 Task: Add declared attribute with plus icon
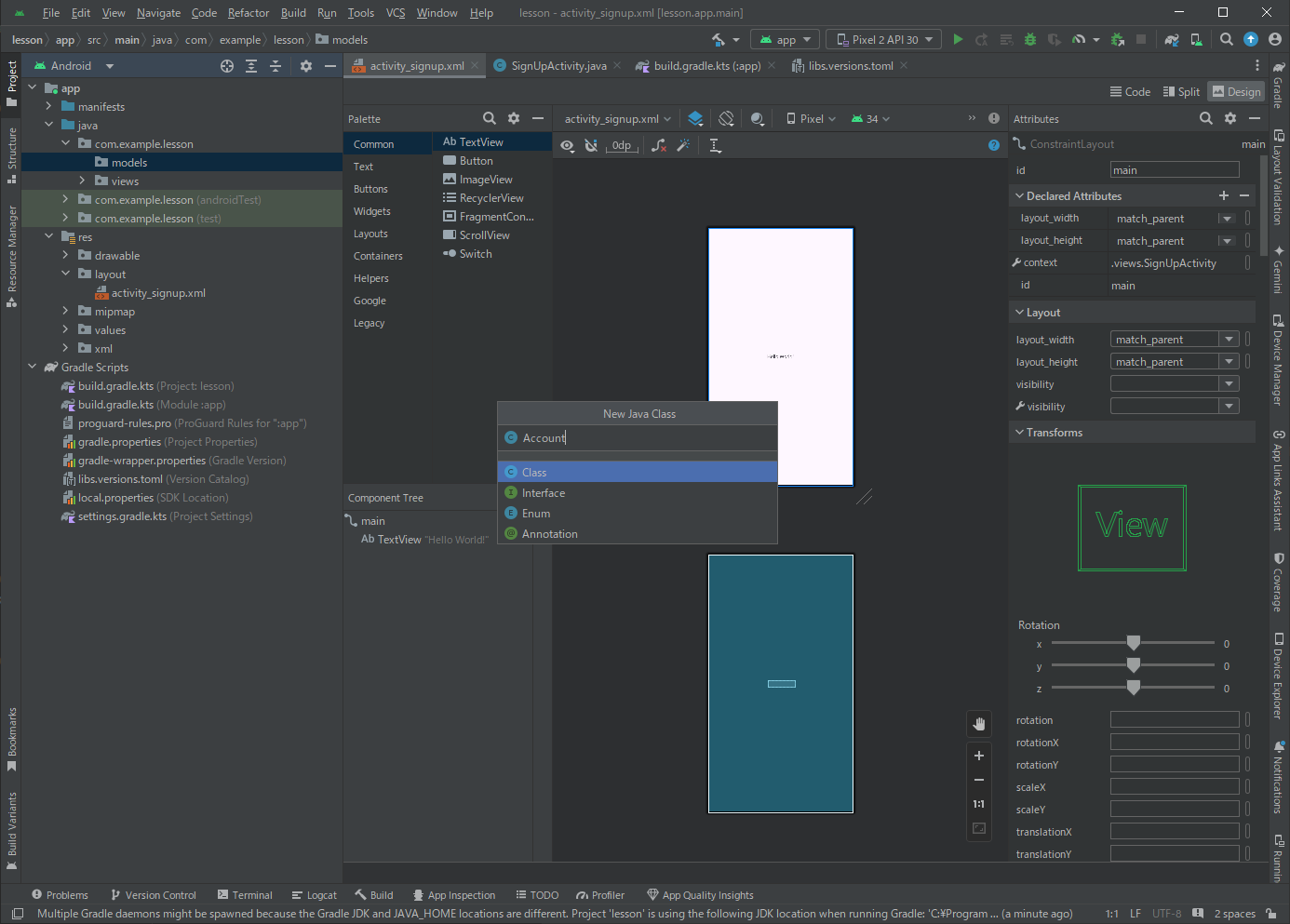1224,195
